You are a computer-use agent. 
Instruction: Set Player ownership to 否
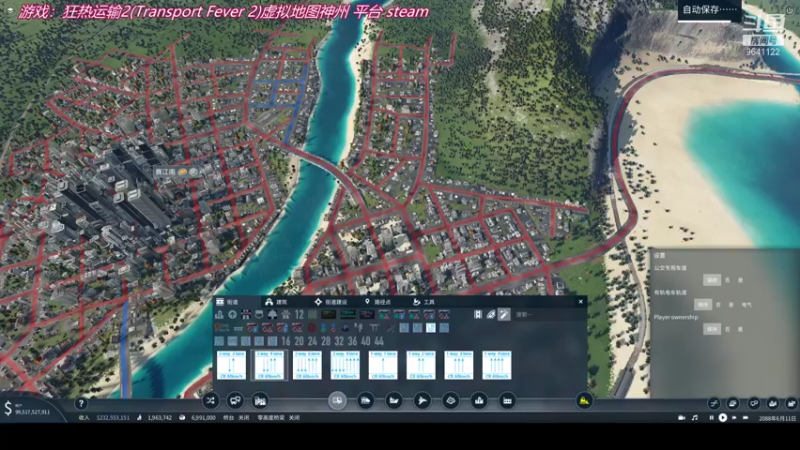tap(727, 329)
